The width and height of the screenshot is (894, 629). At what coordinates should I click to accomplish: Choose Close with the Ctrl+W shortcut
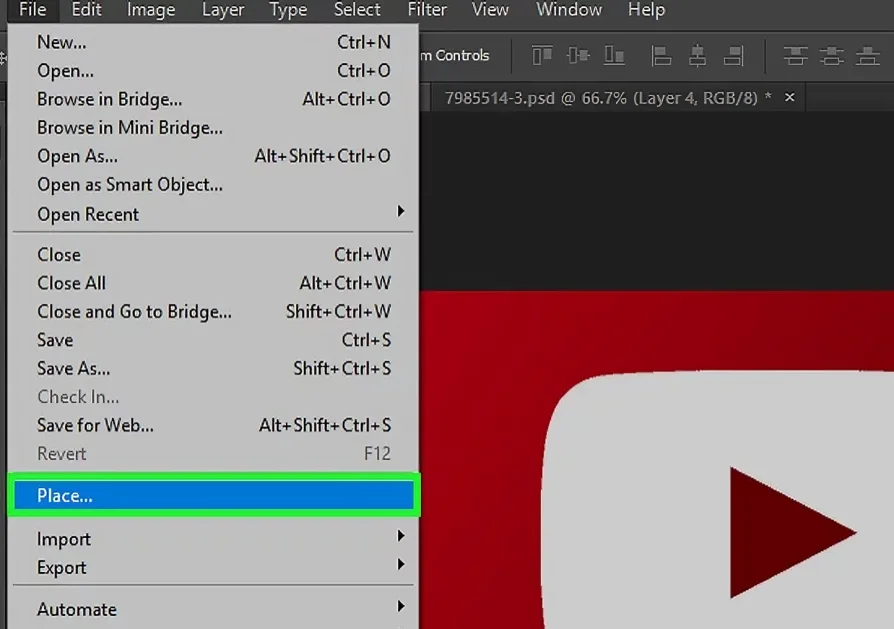click(x=214, y=254)
